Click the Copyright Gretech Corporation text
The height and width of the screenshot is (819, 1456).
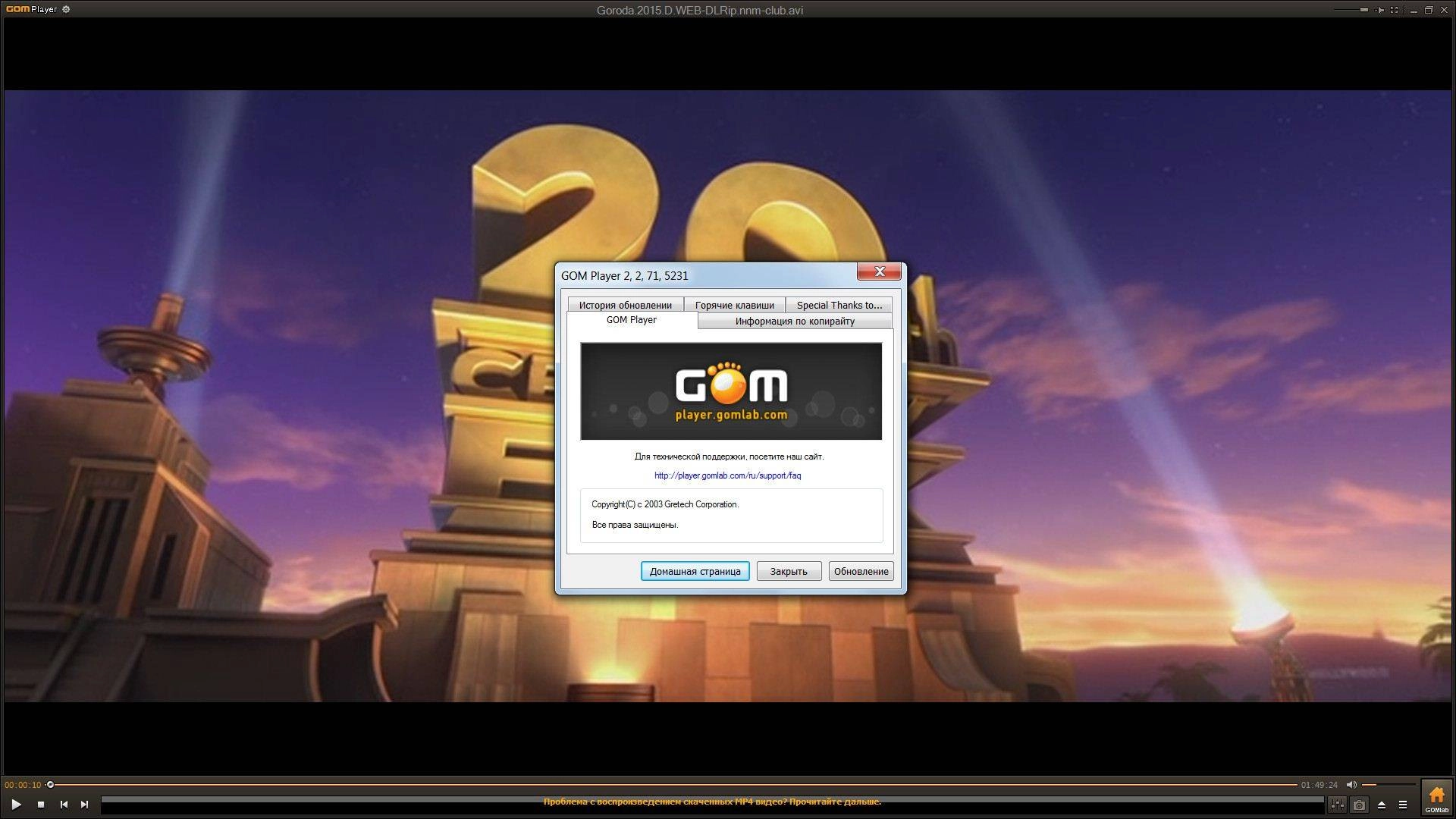[665, 504]
